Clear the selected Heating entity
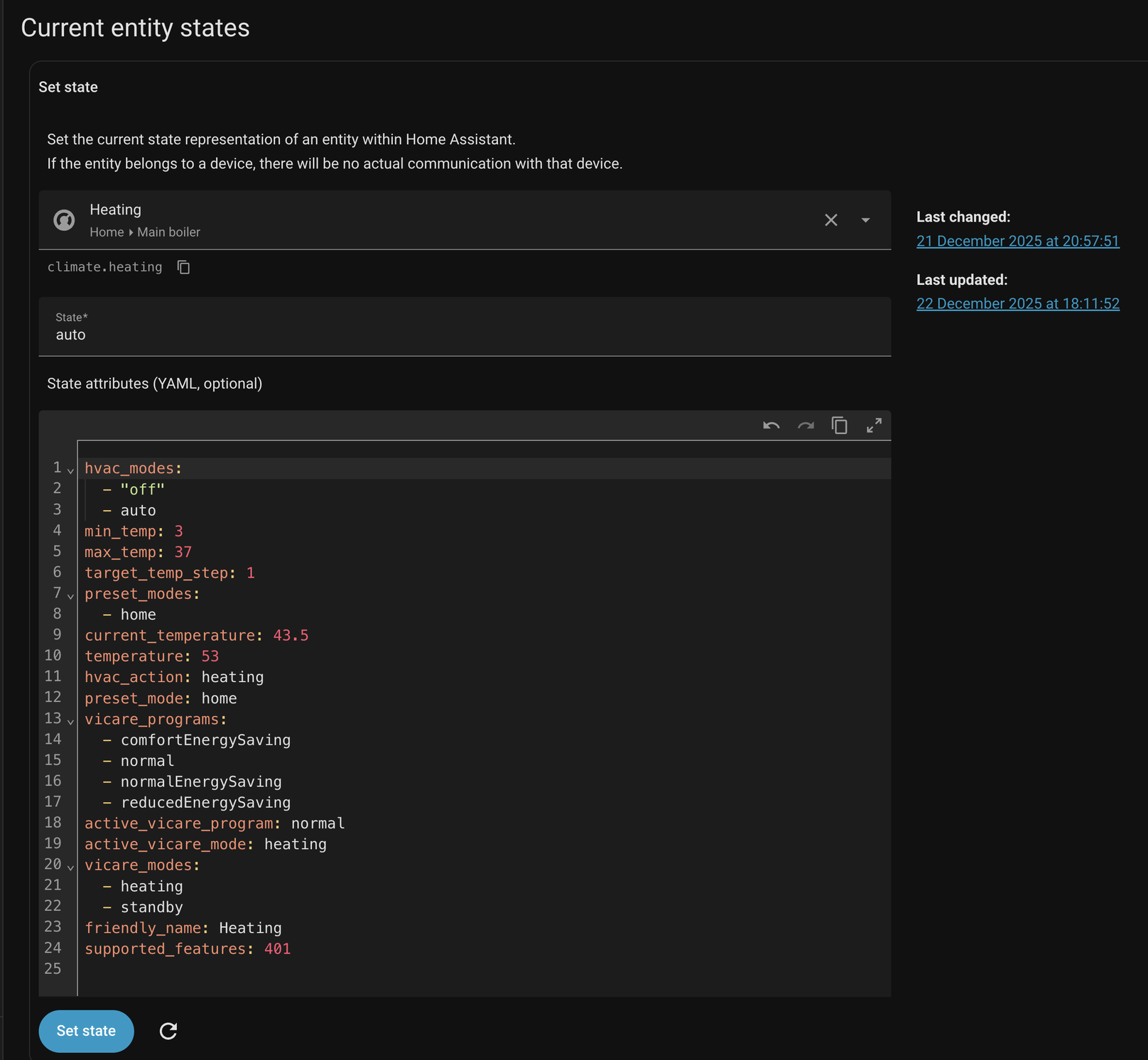 [x=830, y=220]
